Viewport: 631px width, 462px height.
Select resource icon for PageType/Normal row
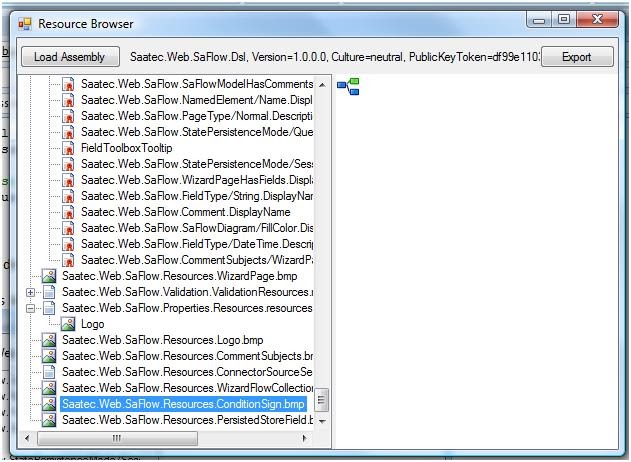(68, 116)
